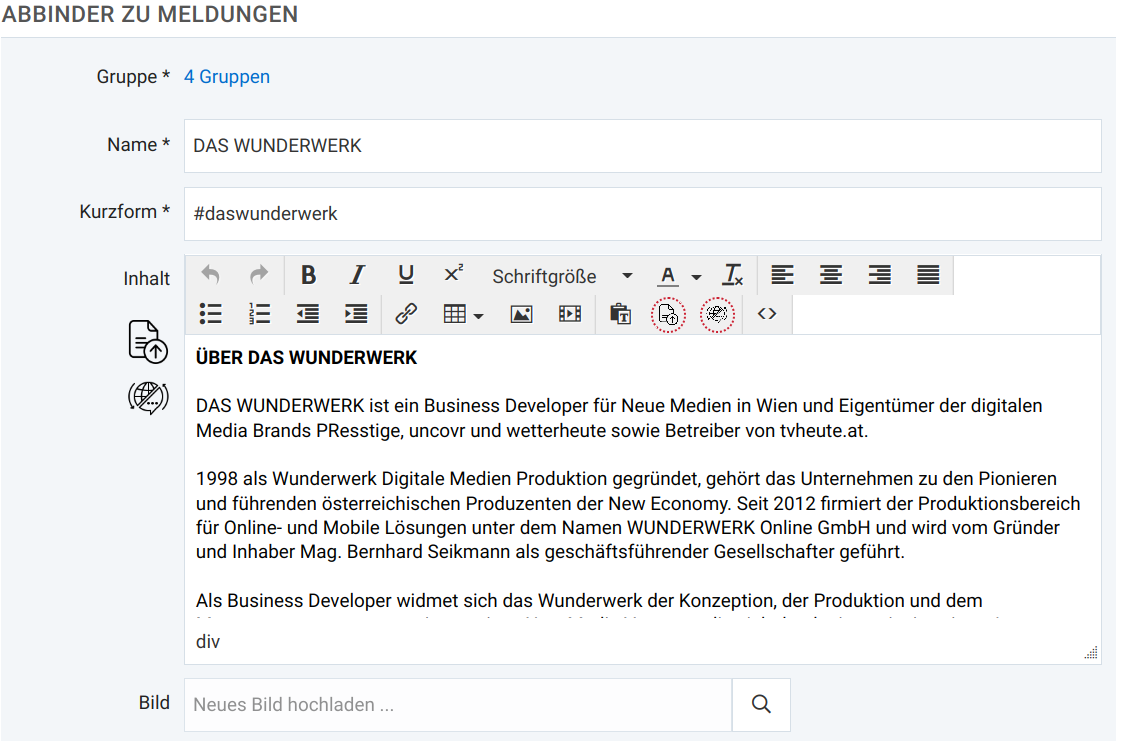Insert a video with the media icon
The height and width of the screenshot is (741, 1123).
click(x=569, y=313)
